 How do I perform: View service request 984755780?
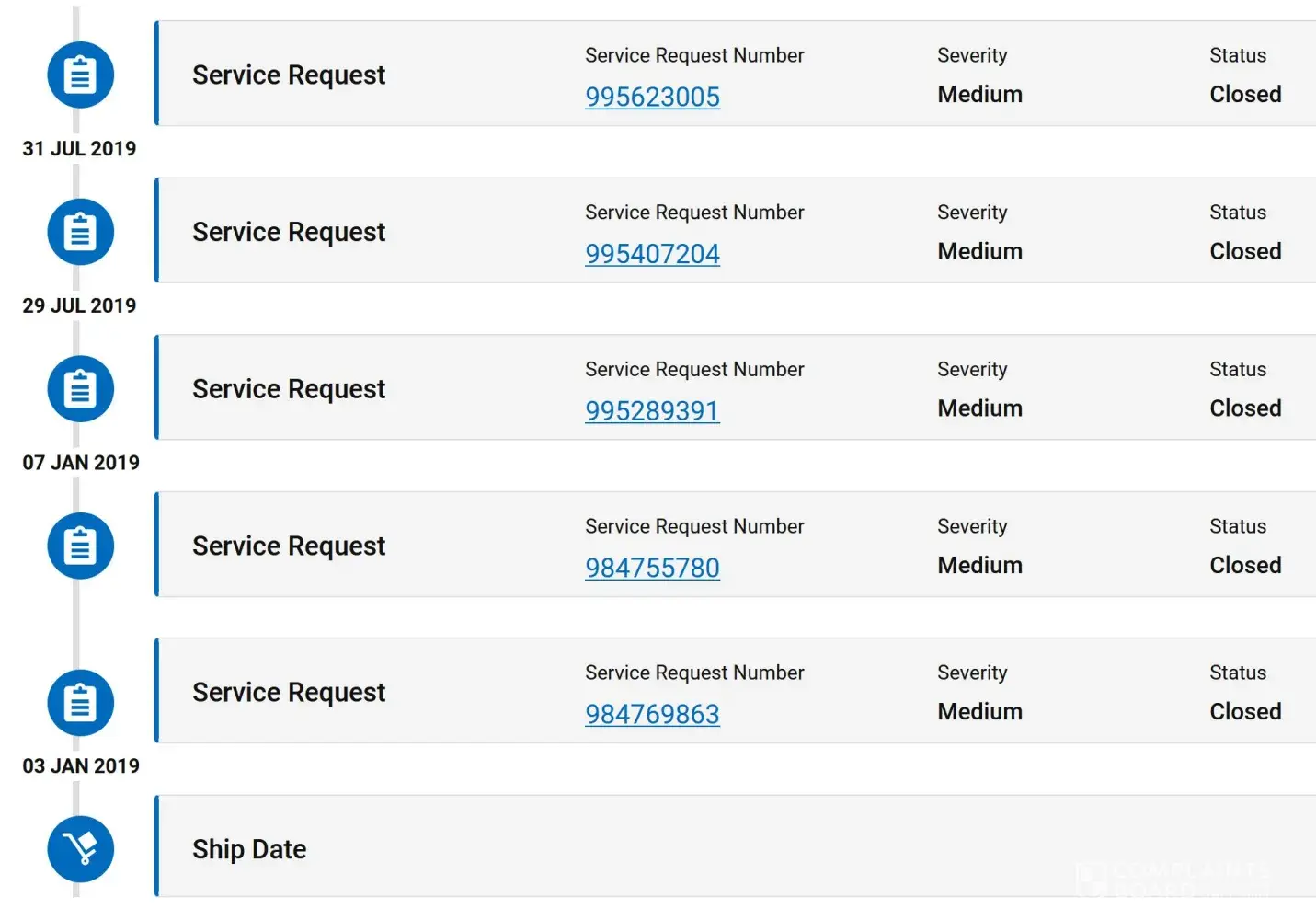652,568
